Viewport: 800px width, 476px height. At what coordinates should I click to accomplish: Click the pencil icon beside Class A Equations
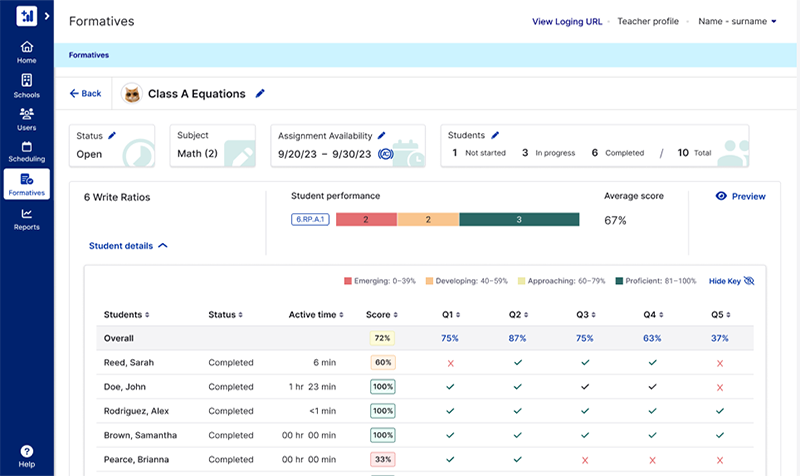260,94
